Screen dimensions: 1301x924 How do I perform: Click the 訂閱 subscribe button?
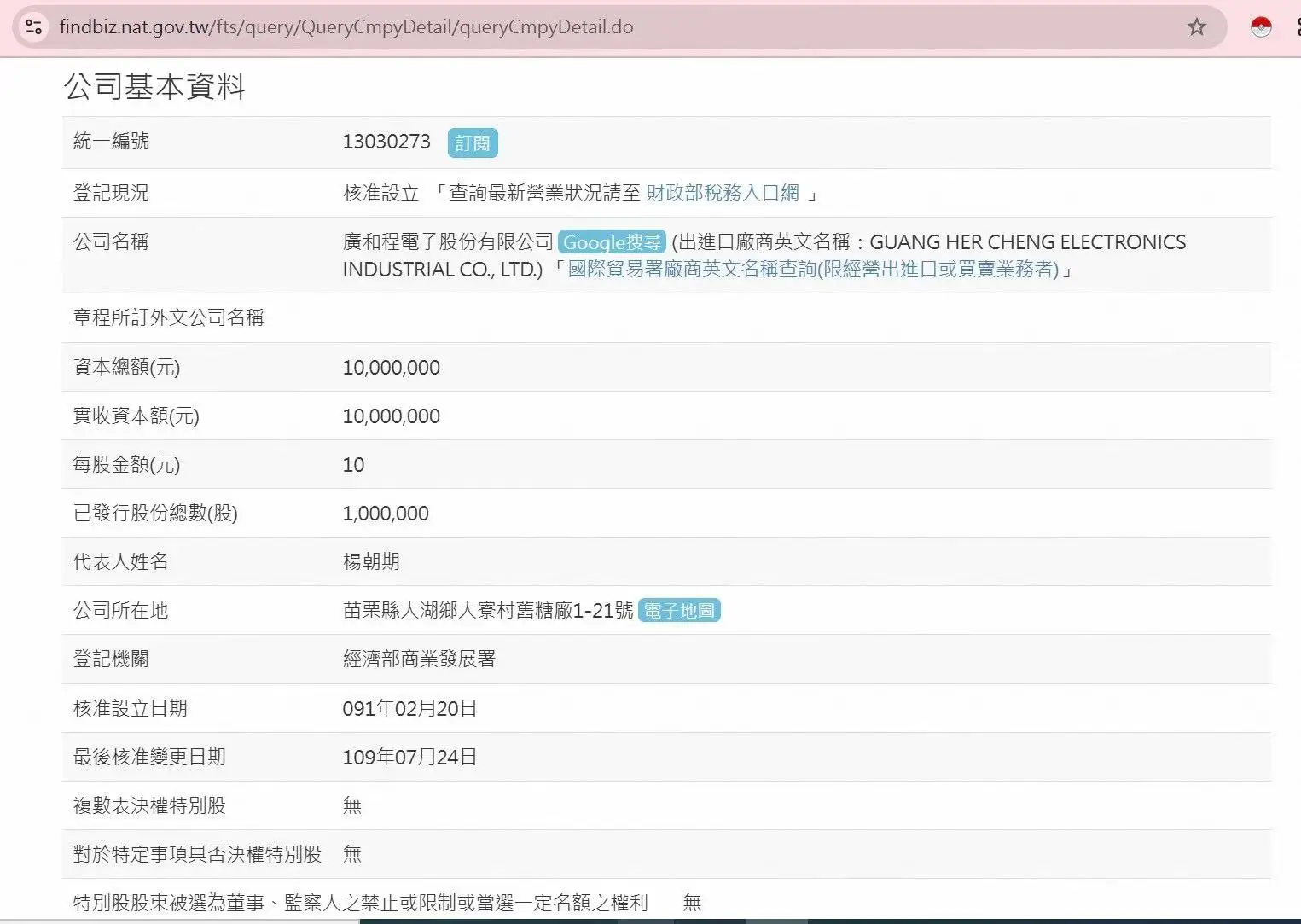(472, 142)
